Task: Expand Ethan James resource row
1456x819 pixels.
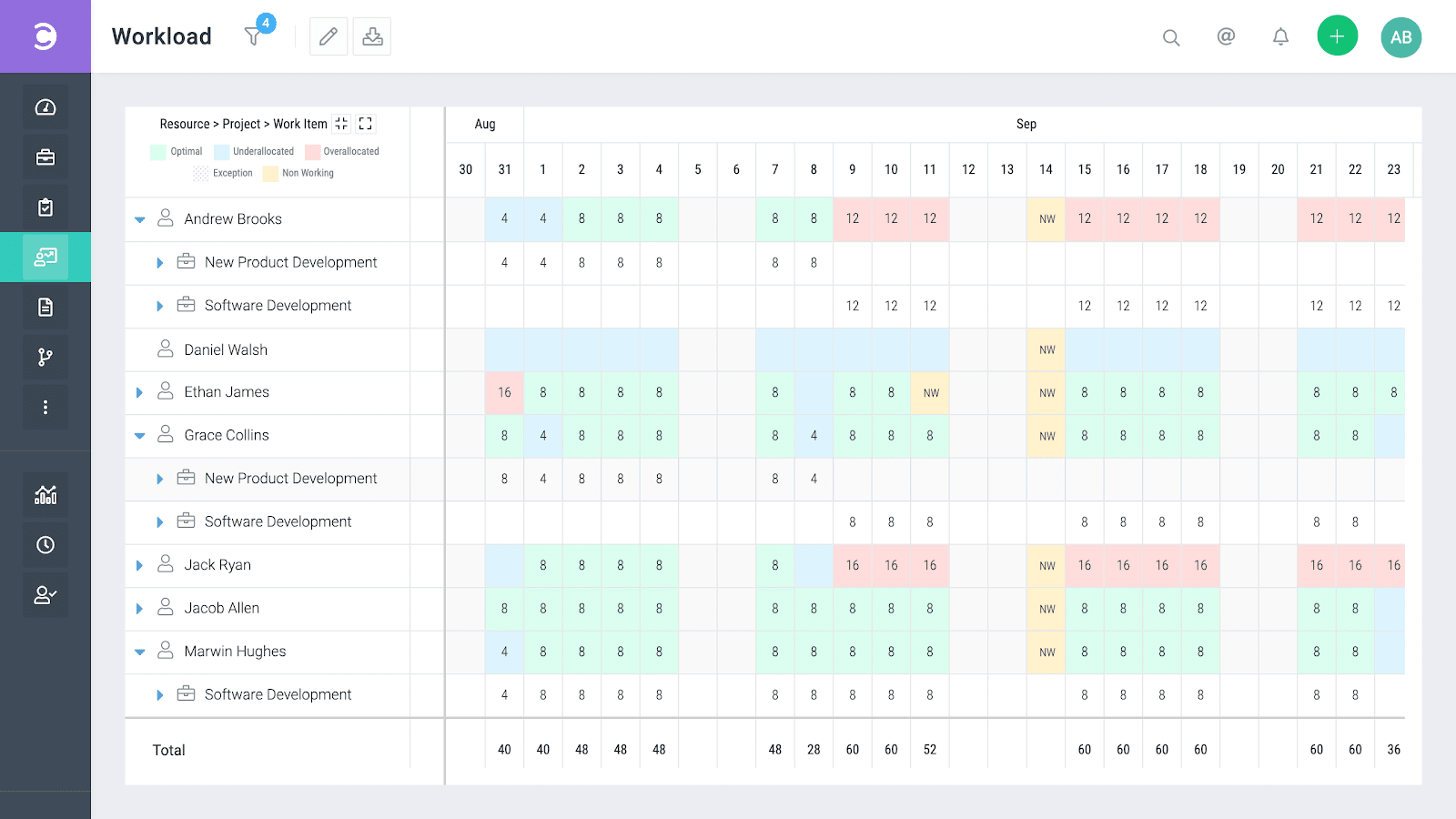Action: tap(139, 392)
